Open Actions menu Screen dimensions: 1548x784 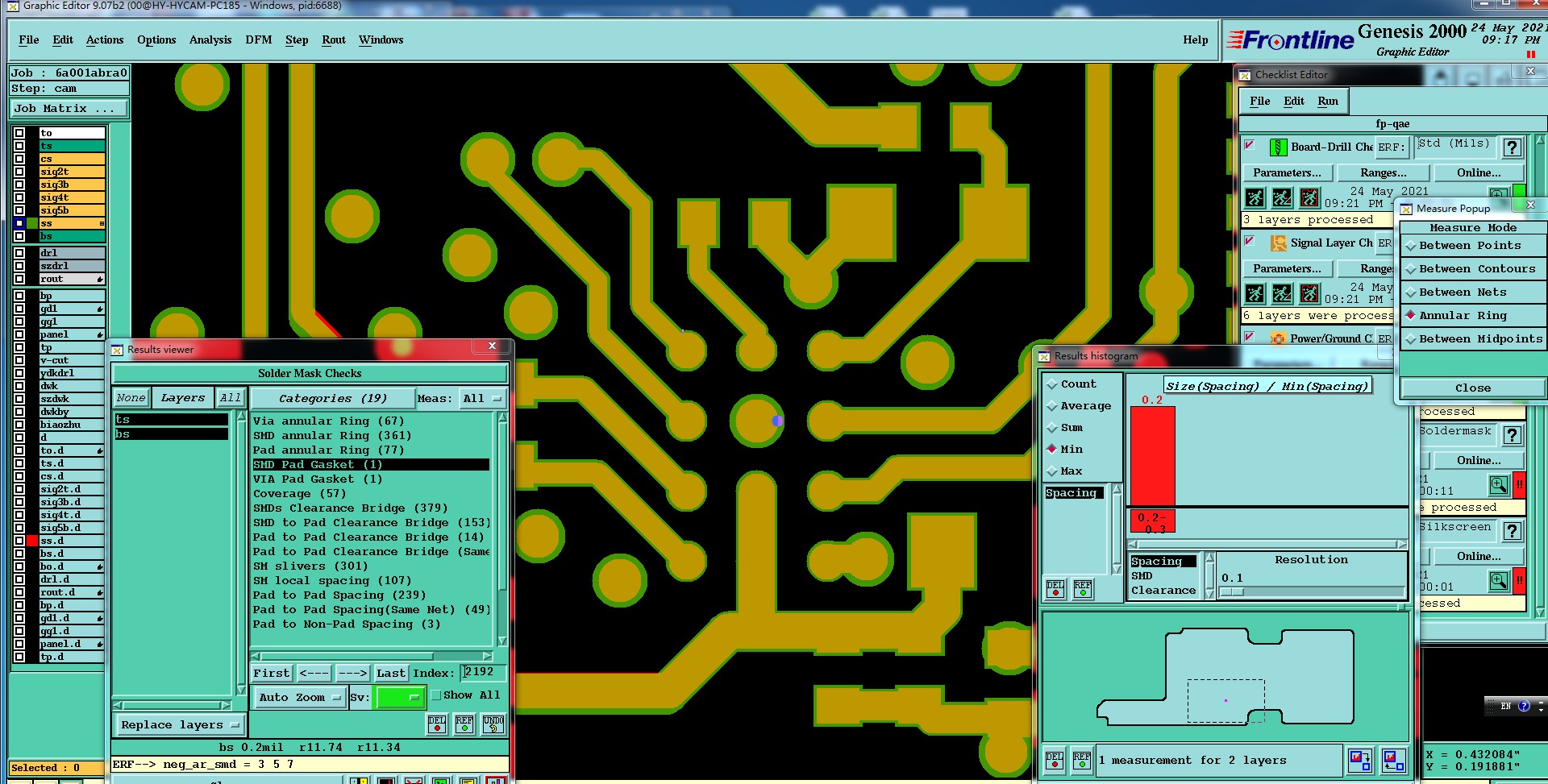(105, 40)
